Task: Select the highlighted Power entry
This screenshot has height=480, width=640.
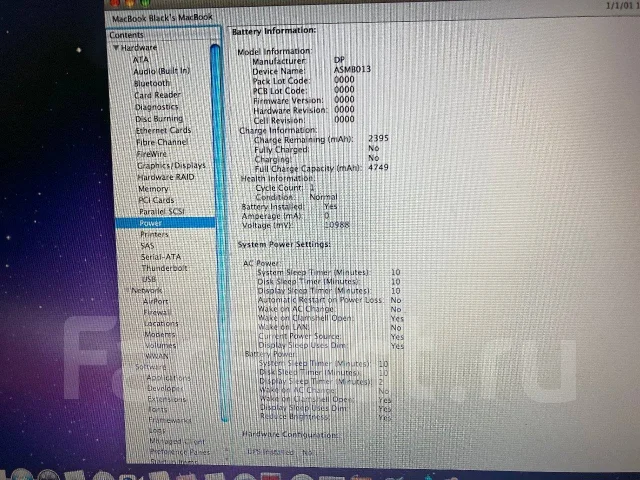Action: 165,223
